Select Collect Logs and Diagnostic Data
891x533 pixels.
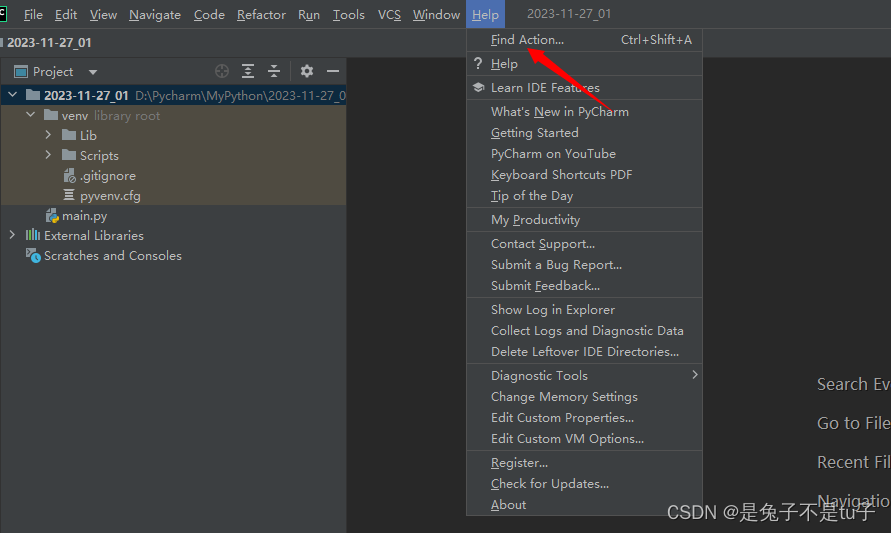(584, 330)
